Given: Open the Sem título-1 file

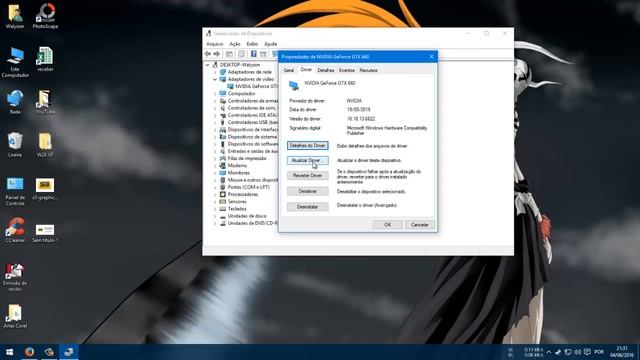Looking at the screenshot, I should pyautogui.click(x=45, y=233).
